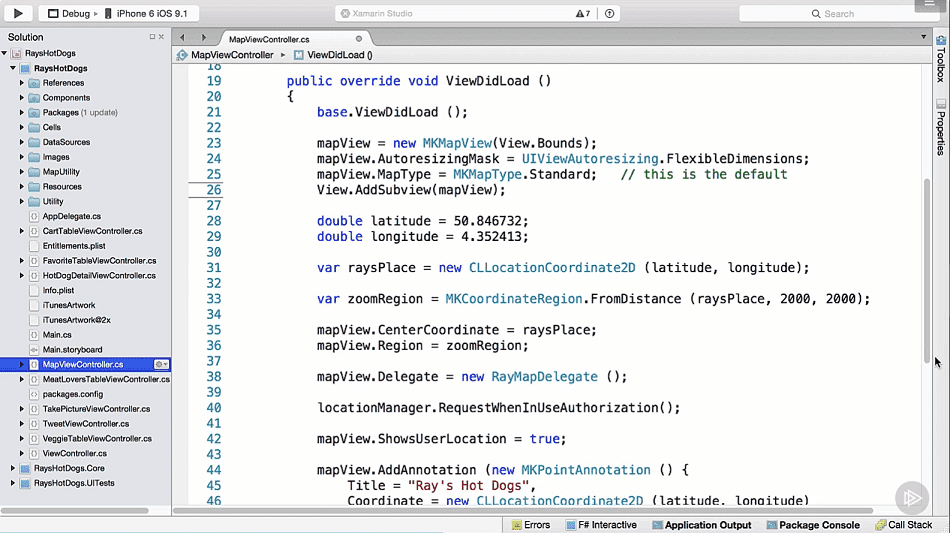Expand the Cells folder
Viewport: 950px width, 533px height.
(22, 127)
